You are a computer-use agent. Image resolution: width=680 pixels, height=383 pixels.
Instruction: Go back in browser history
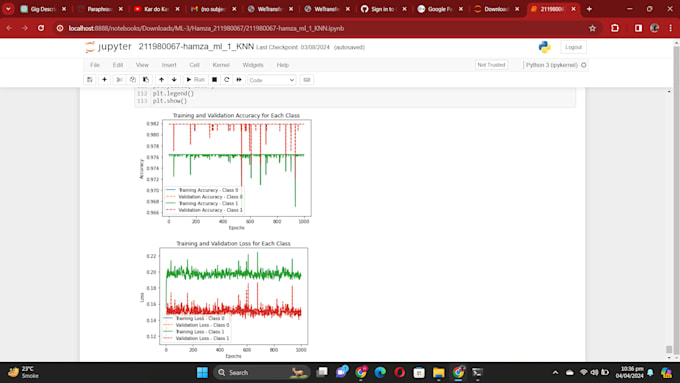pos(9,28)
